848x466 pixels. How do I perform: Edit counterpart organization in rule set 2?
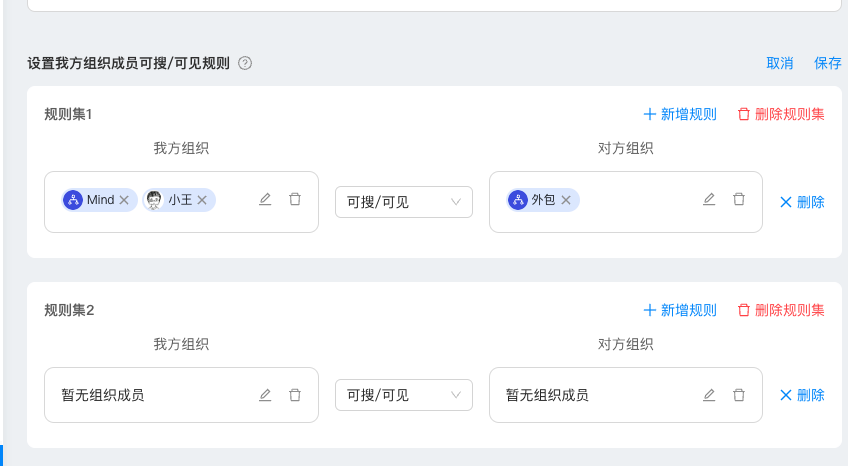click(x=709, y=395)
